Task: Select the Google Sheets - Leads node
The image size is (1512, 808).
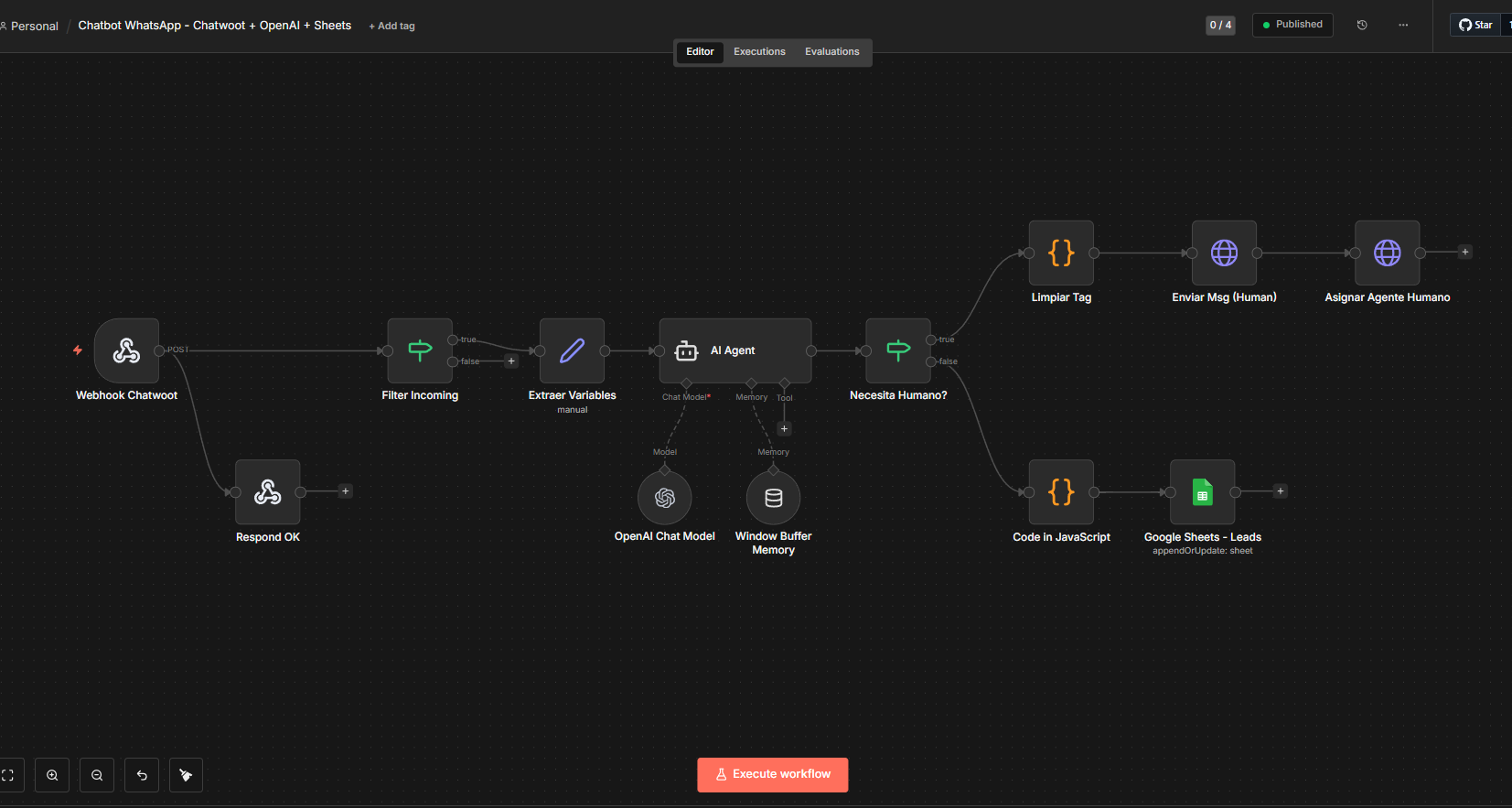Action: (1203, 492)
